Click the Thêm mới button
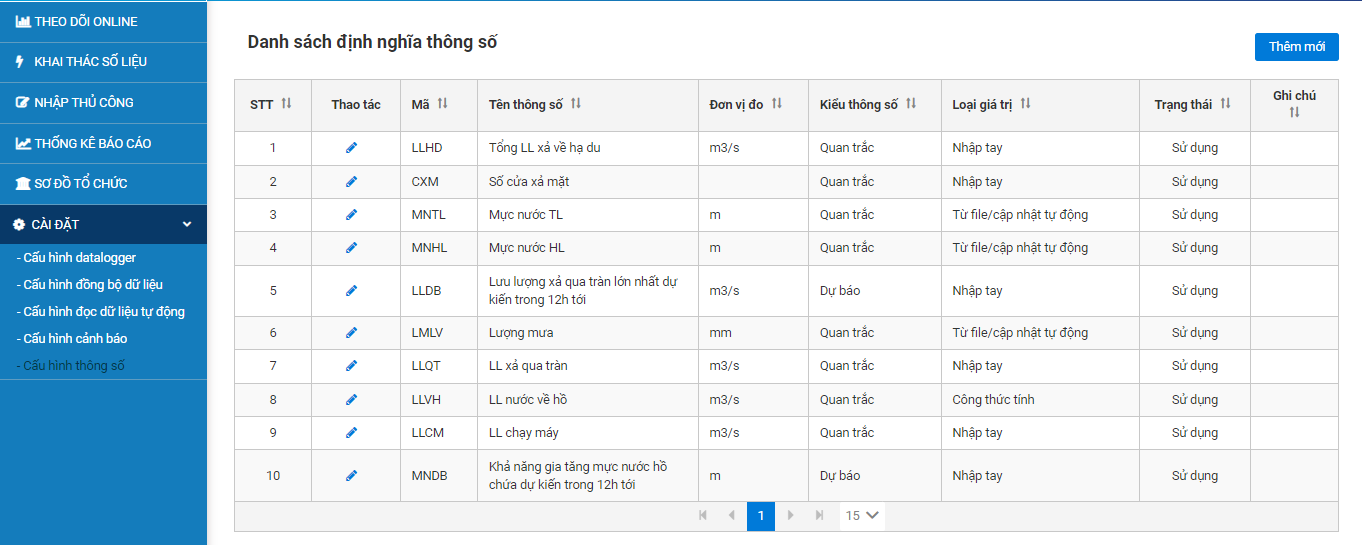 (1296, 47)
